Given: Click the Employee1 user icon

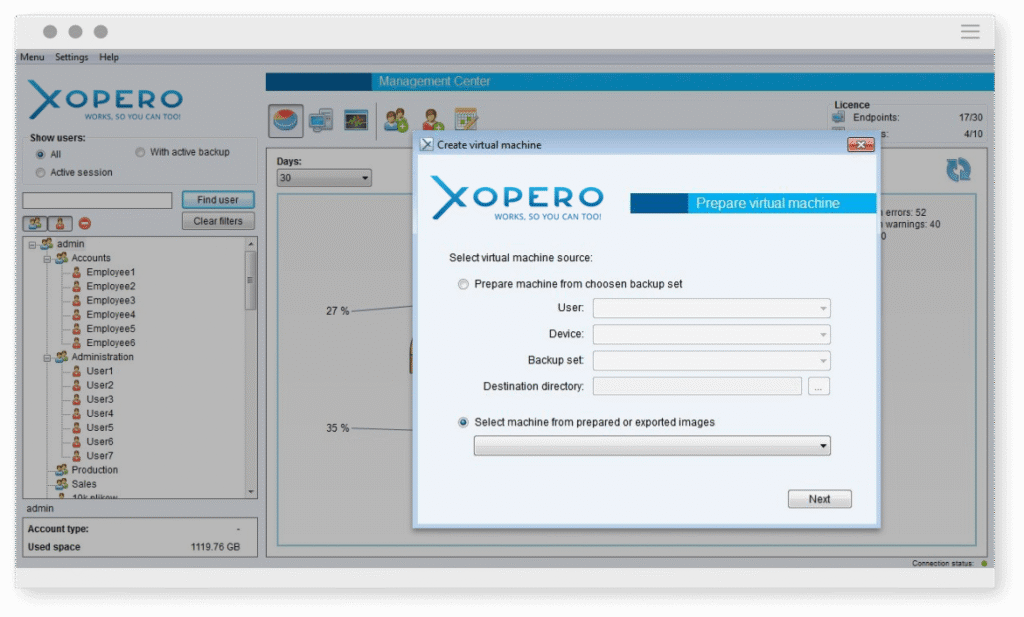Looking at the screenshot, I should pos(76,272).
